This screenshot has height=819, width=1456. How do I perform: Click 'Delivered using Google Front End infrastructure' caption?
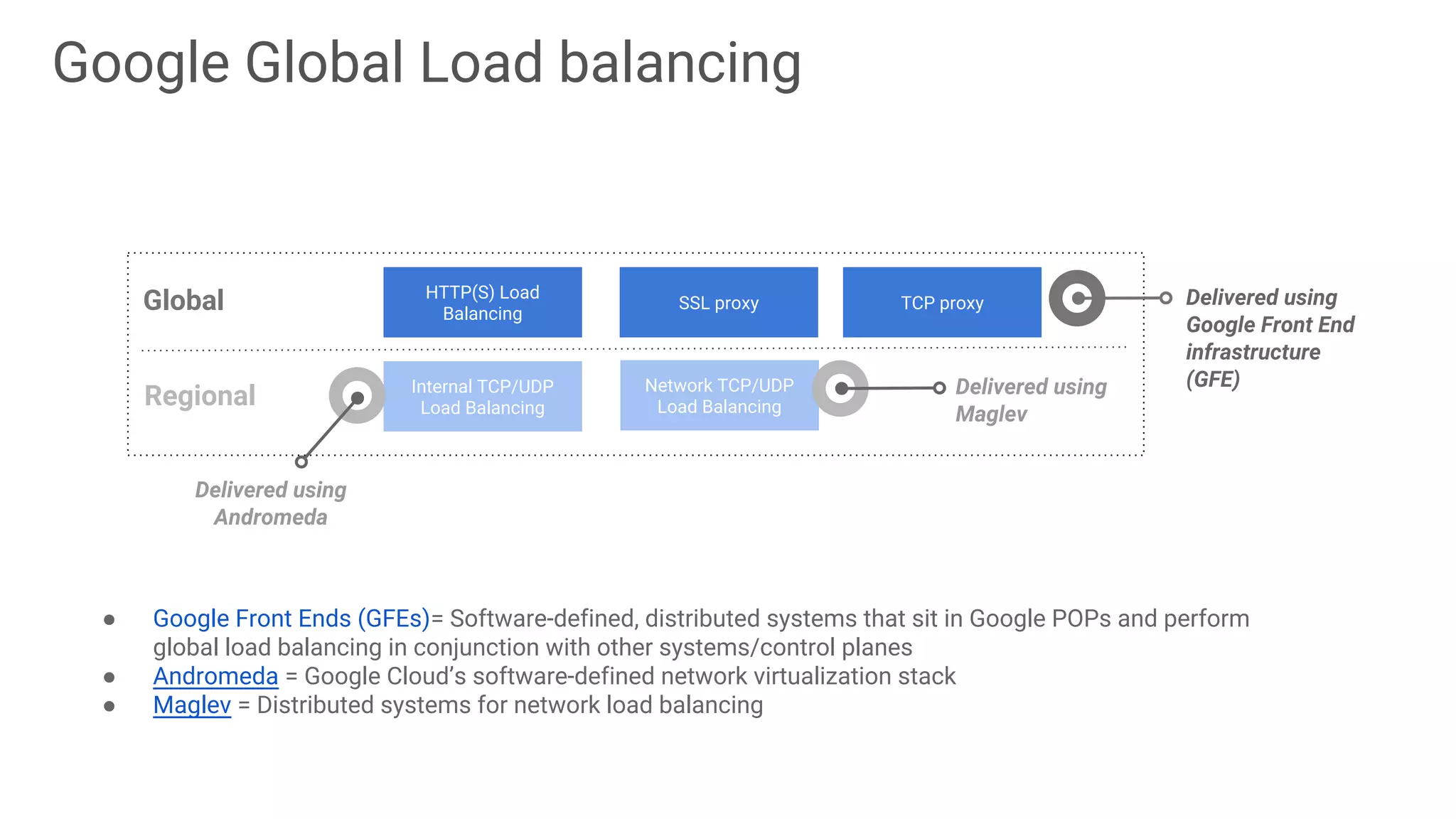pos(1269,338)
